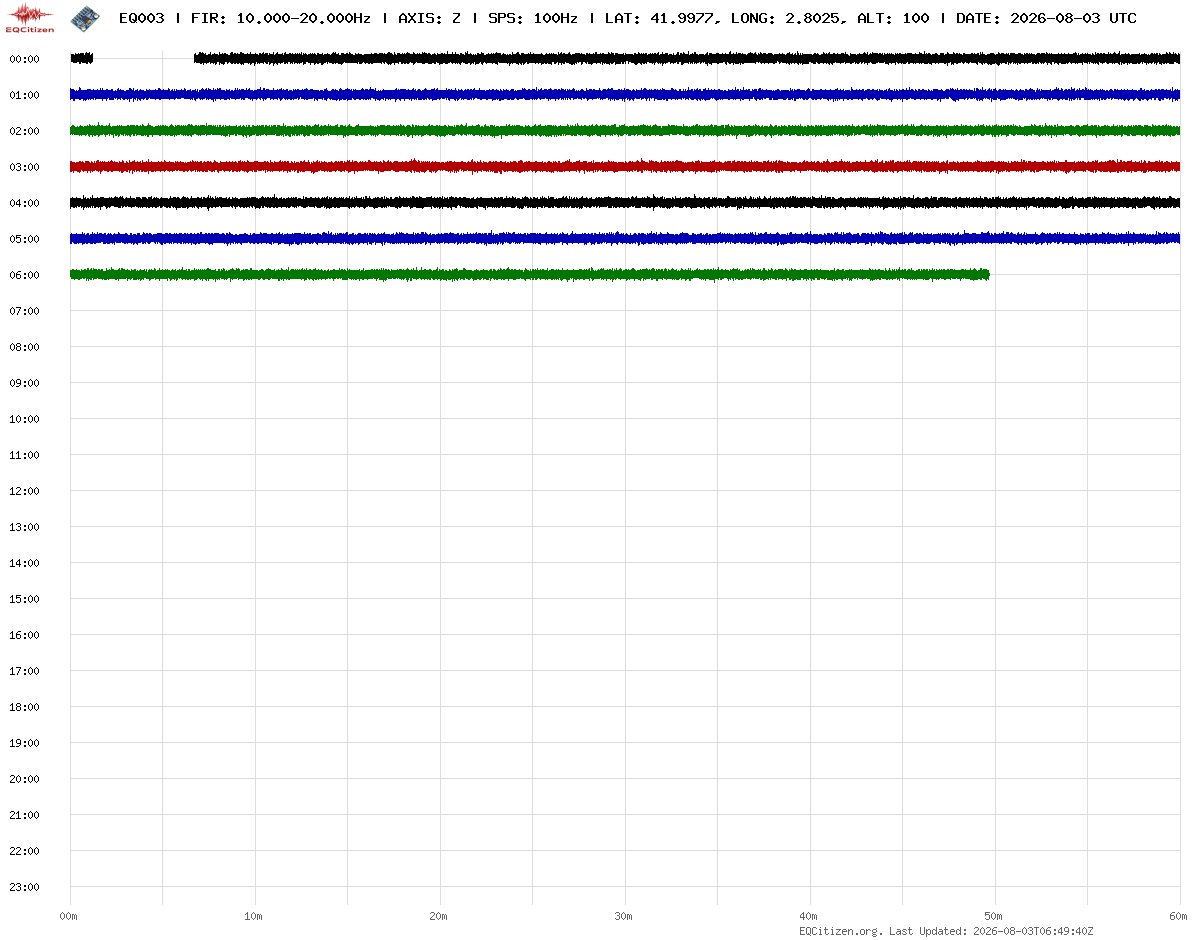Click the AXIS: Z header text

coord(429,18)
